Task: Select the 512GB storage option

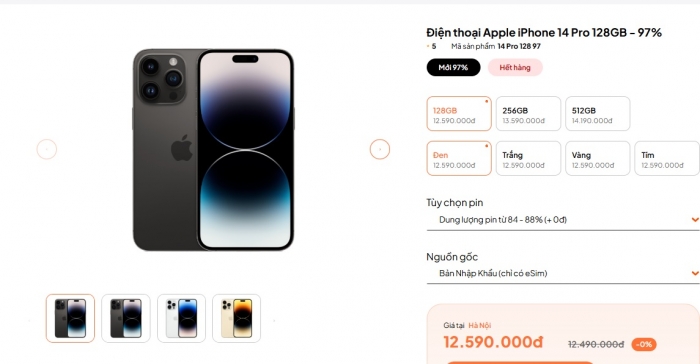Action: (598, 114)
